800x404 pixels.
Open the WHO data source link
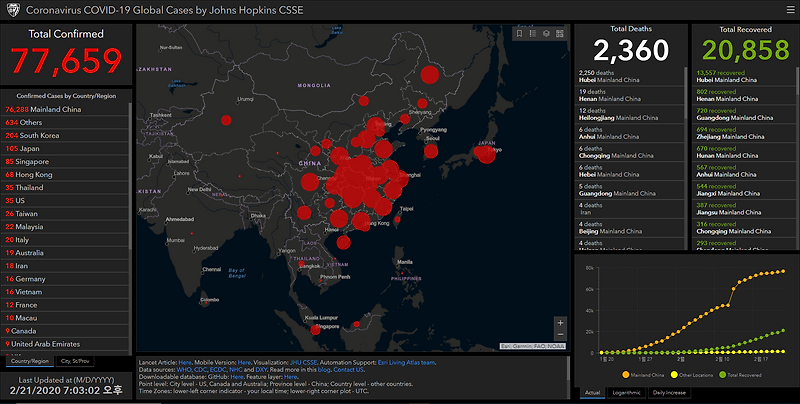coord(183,370)
